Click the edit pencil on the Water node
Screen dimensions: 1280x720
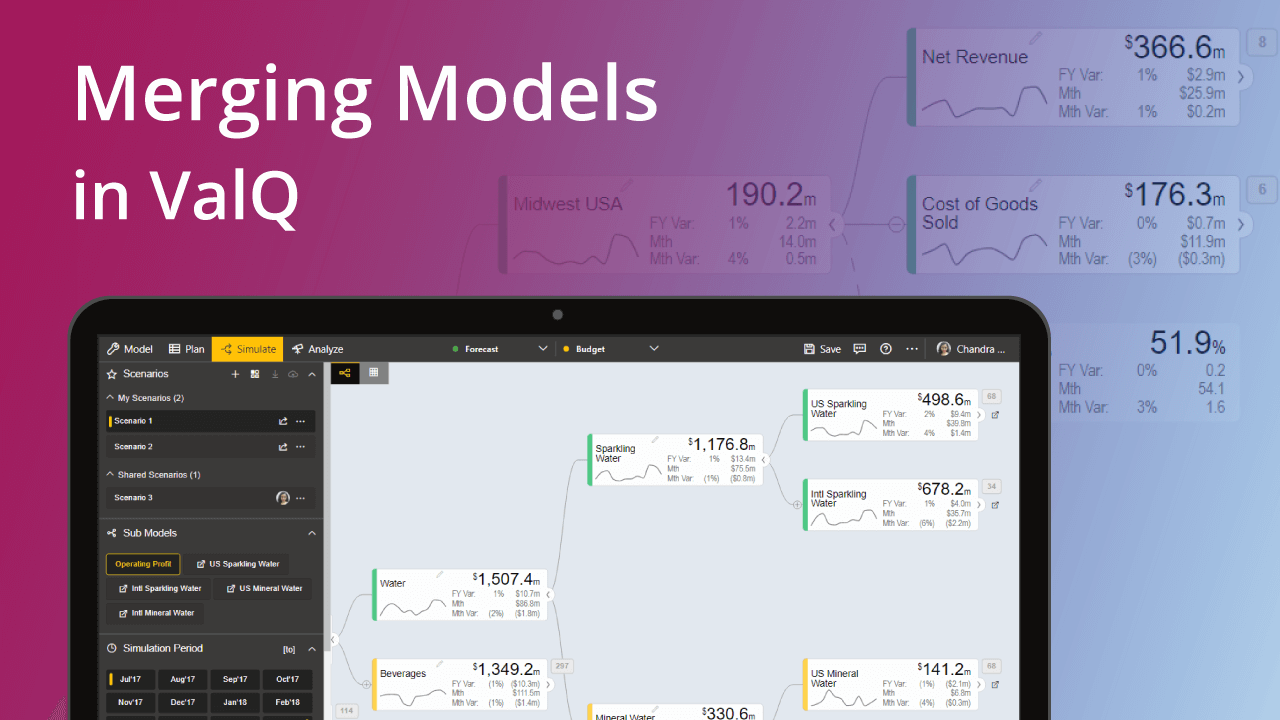point(439,575)
